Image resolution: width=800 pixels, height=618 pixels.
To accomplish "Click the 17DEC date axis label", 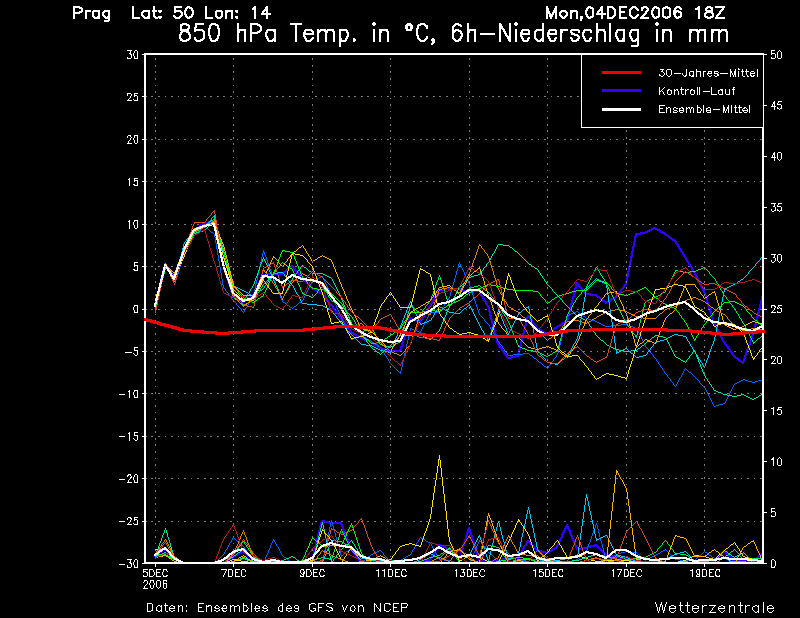I will [627, 574].
